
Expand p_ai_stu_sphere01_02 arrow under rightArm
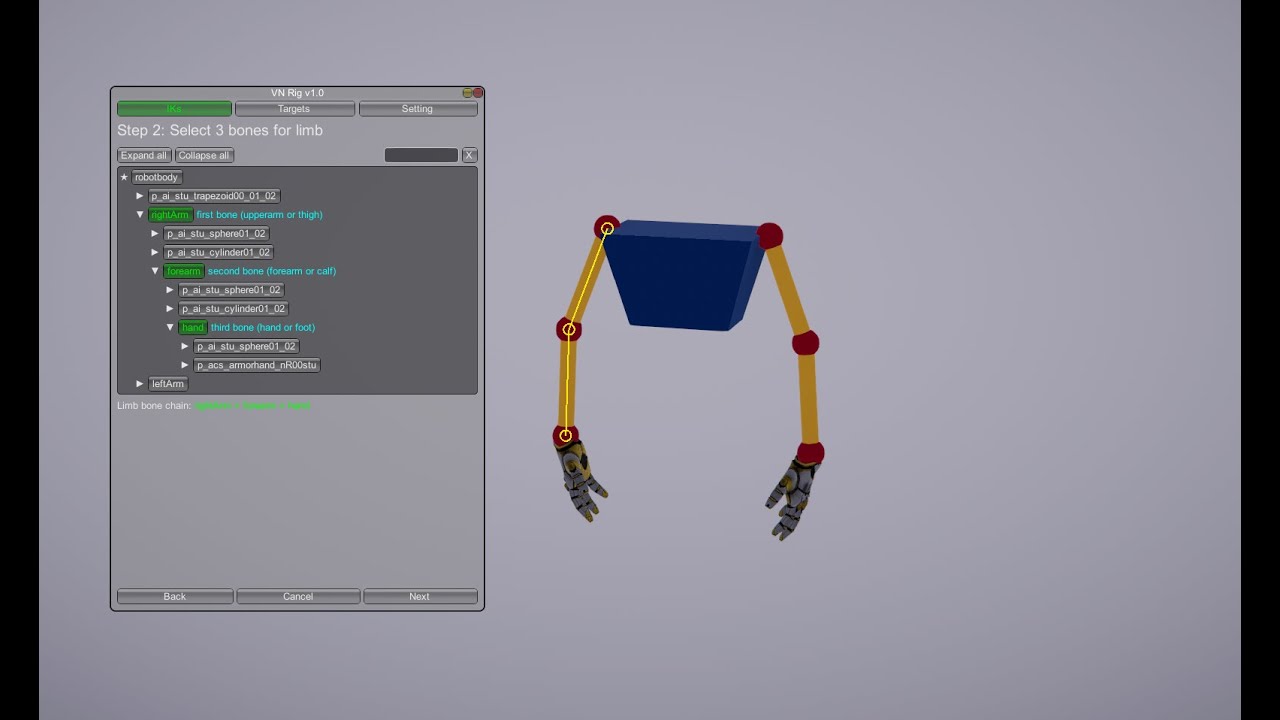coord(155,234)
